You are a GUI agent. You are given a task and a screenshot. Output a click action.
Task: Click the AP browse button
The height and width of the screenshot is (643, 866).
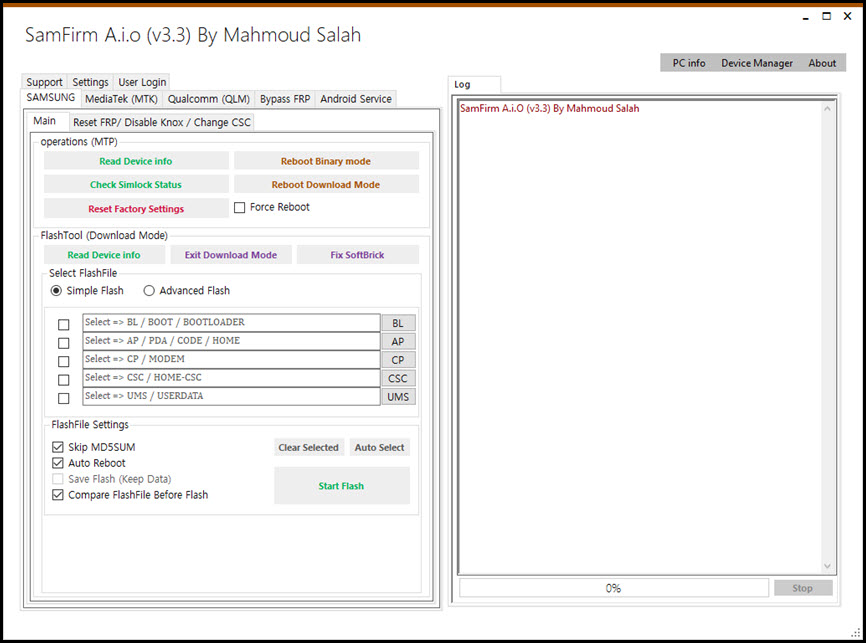pos(398,341)
